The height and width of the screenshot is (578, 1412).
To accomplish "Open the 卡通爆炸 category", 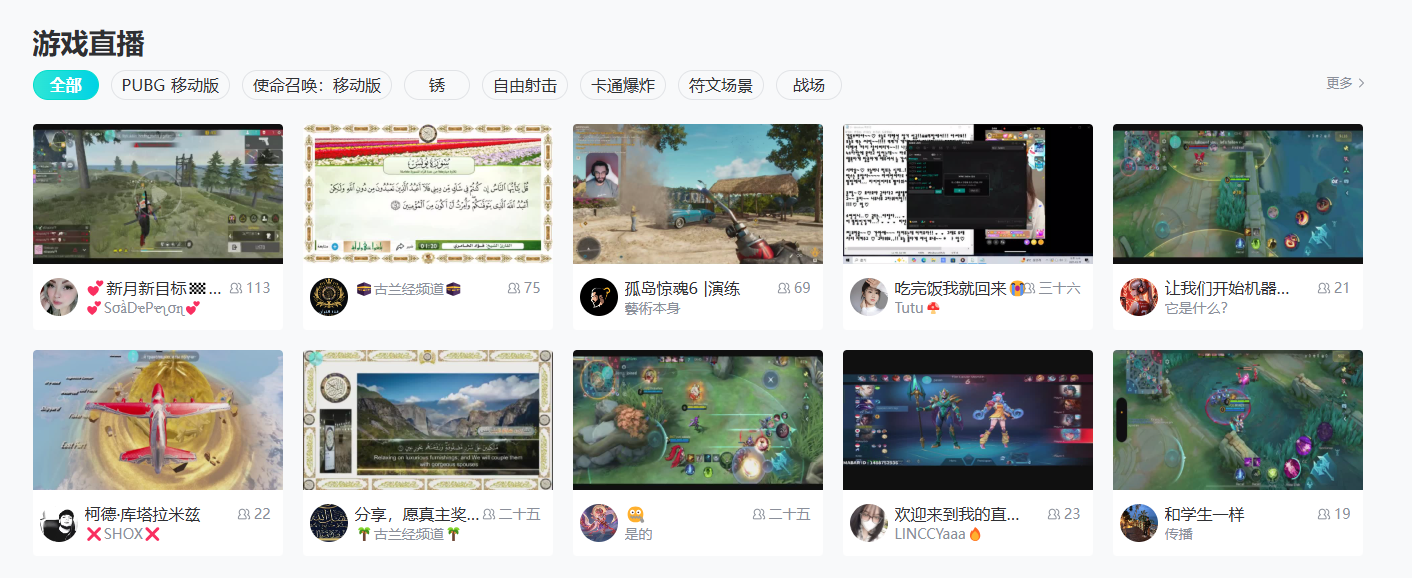I will click(623, 85).
